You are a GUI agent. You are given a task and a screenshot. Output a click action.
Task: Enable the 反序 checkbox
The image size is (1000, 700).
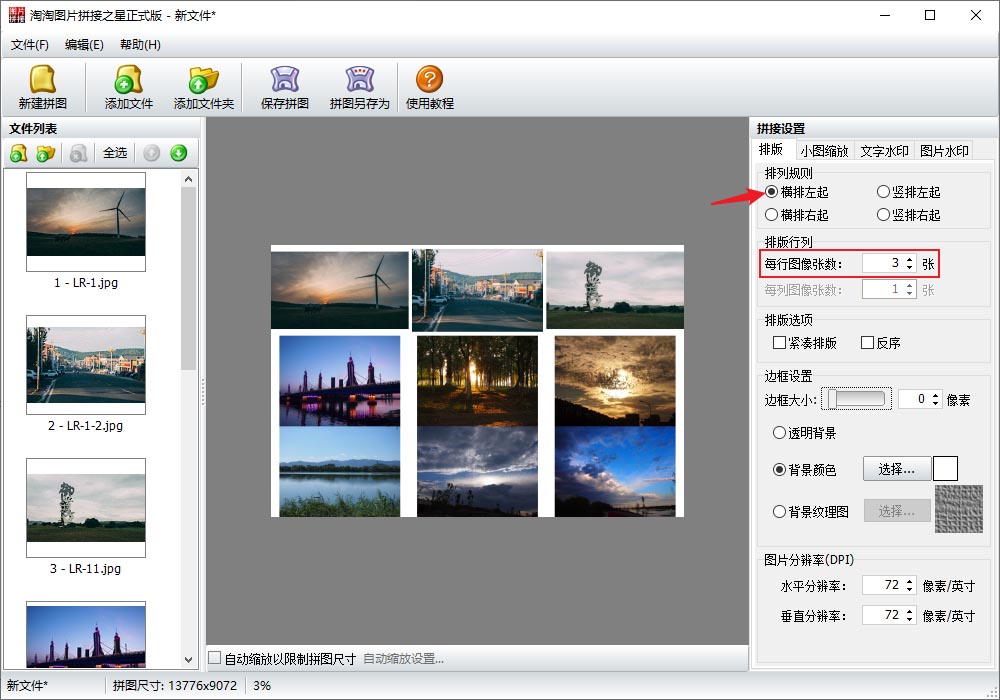(867, 343)
